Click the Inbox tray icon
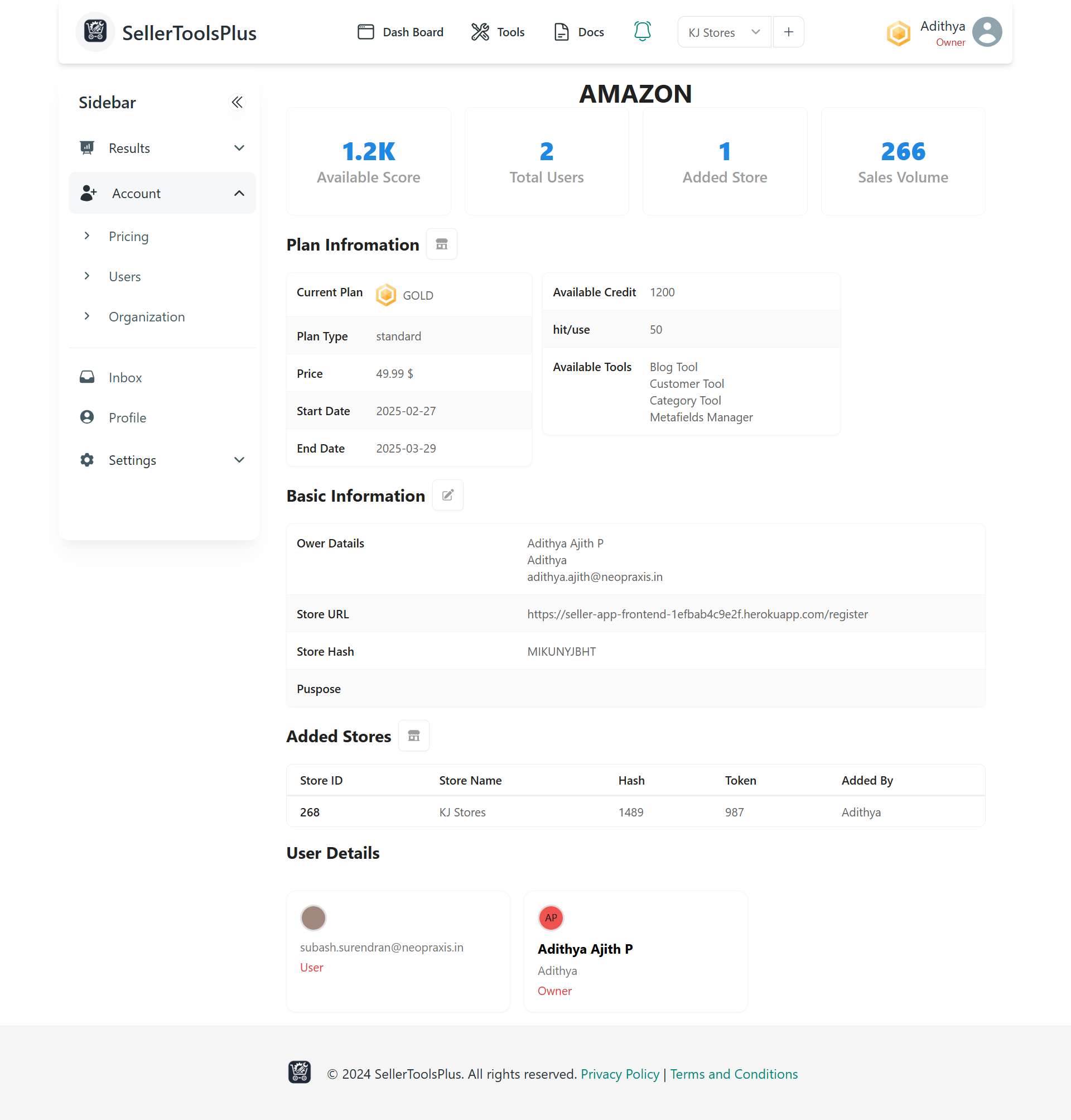 click(87, 377)
